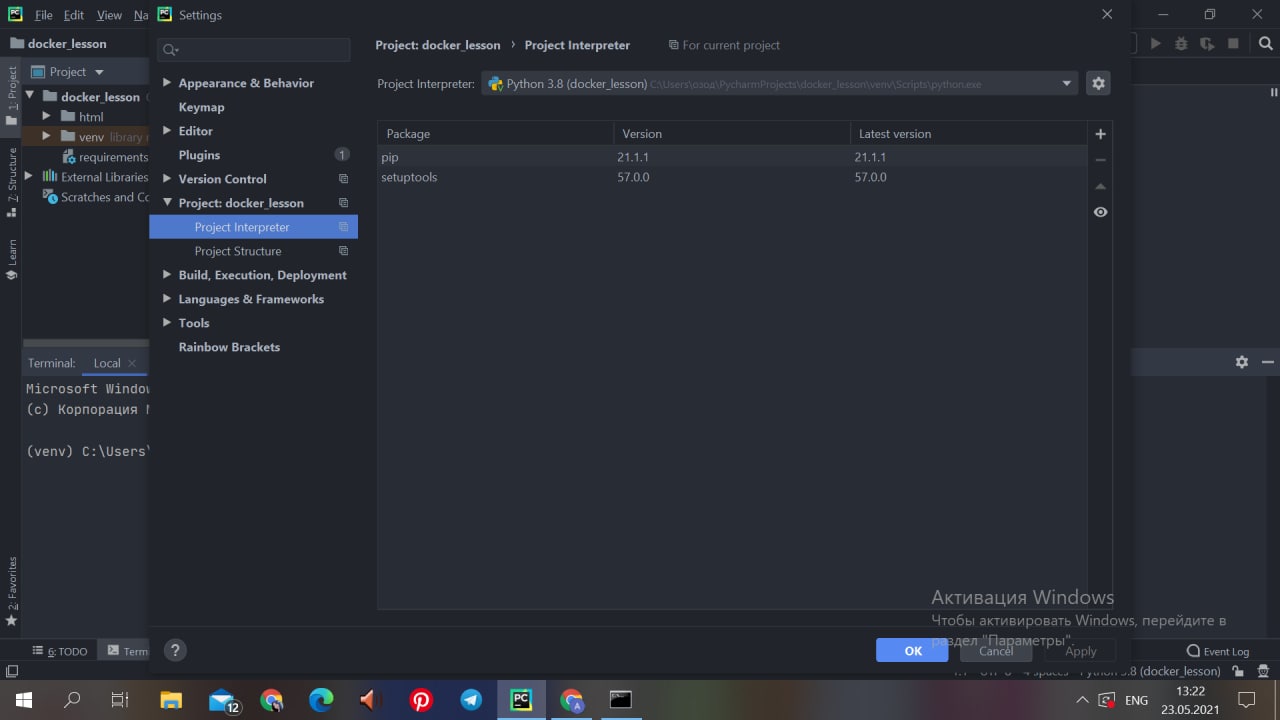Expand the Editor settings section
The width and height of the screenshot is (1280, 720).
tap(167, 131)
